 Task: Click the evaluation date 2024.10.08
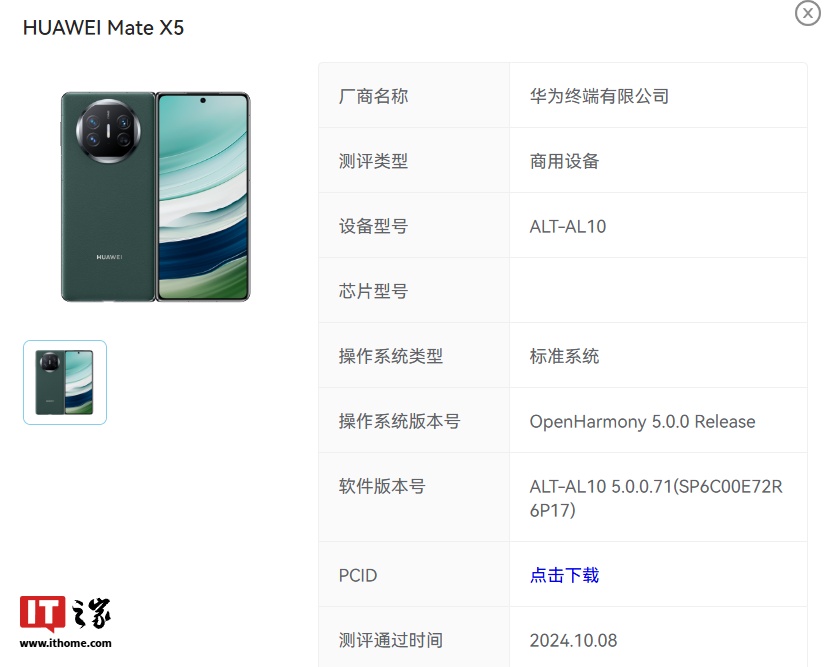(573, 640)
